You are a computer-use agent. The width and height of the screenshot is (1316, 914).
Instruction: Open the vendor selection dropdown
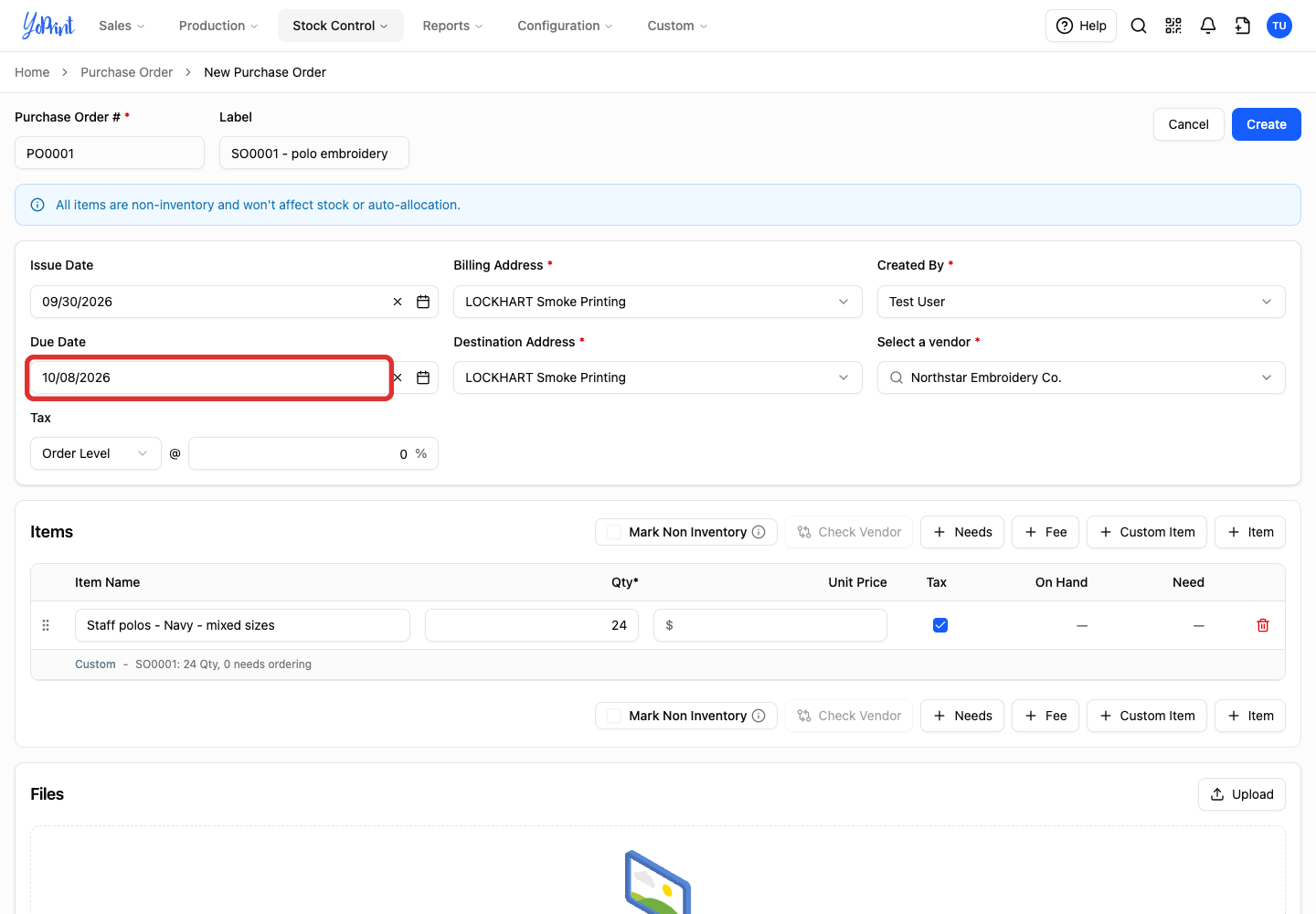point(1081,377)
